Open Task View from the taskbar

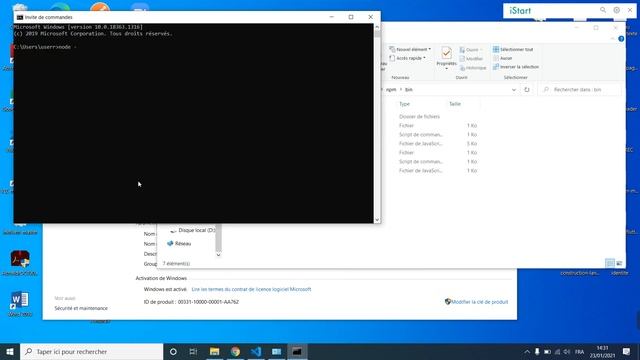(x=193, y=351)
